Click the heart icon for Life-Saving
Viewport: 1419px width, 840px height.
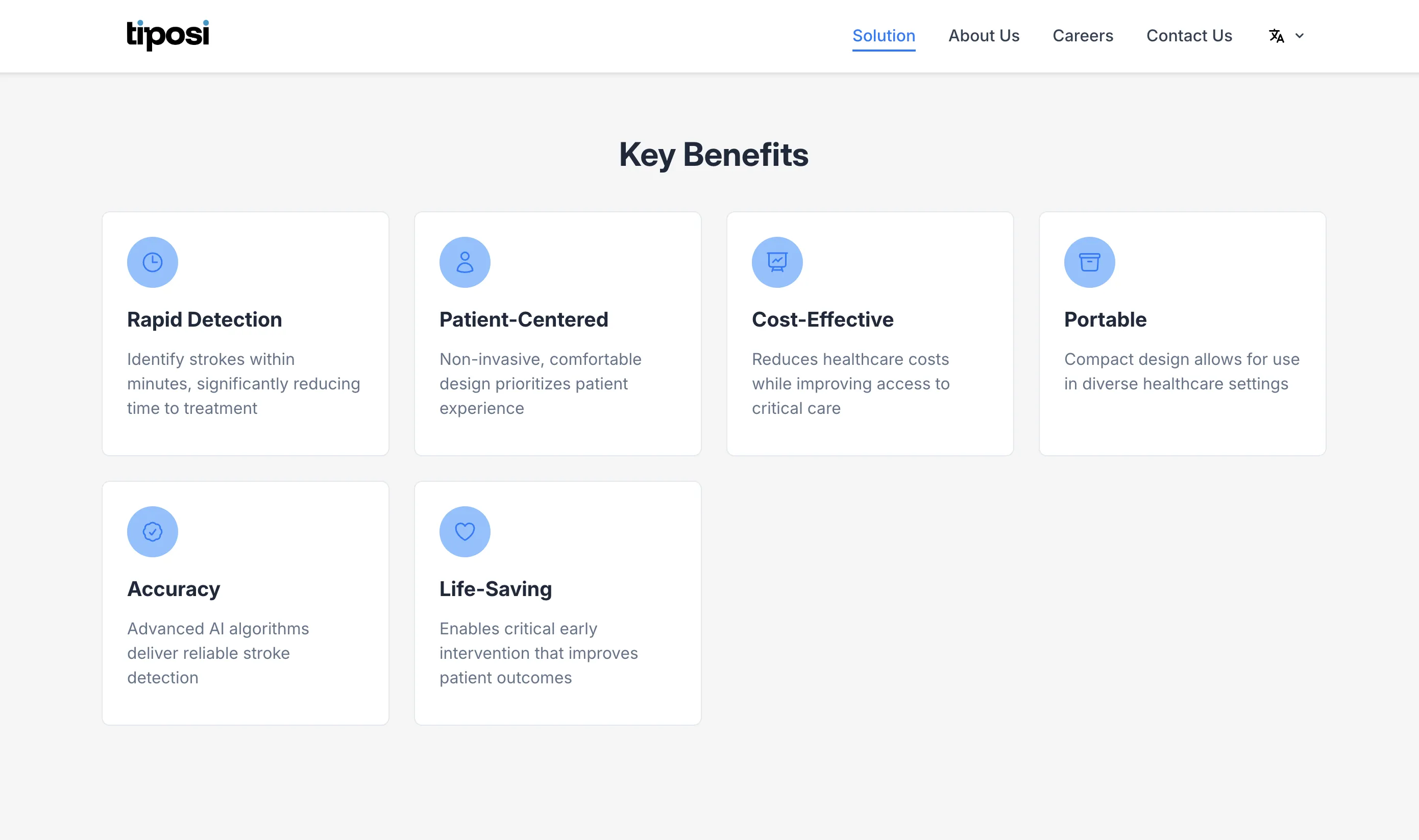tap(464, 532)
